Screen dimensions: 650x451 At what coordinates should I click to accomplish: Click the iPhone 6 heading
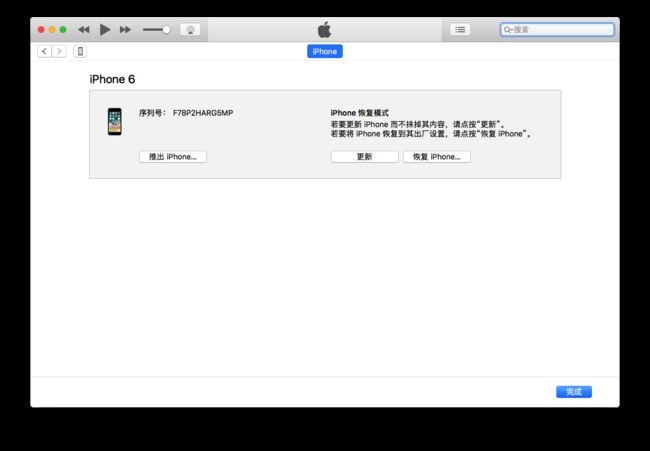point(112,79)
